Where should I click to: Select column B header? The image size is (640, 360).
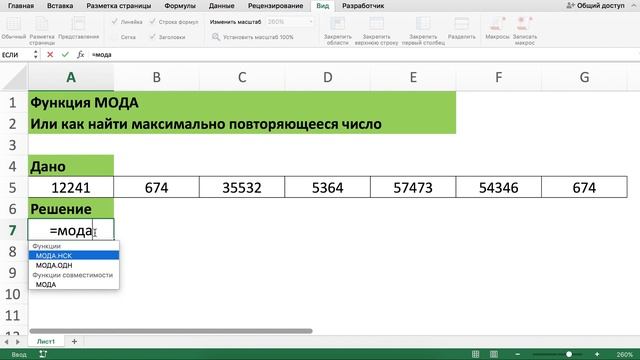(x=156, y=78)
